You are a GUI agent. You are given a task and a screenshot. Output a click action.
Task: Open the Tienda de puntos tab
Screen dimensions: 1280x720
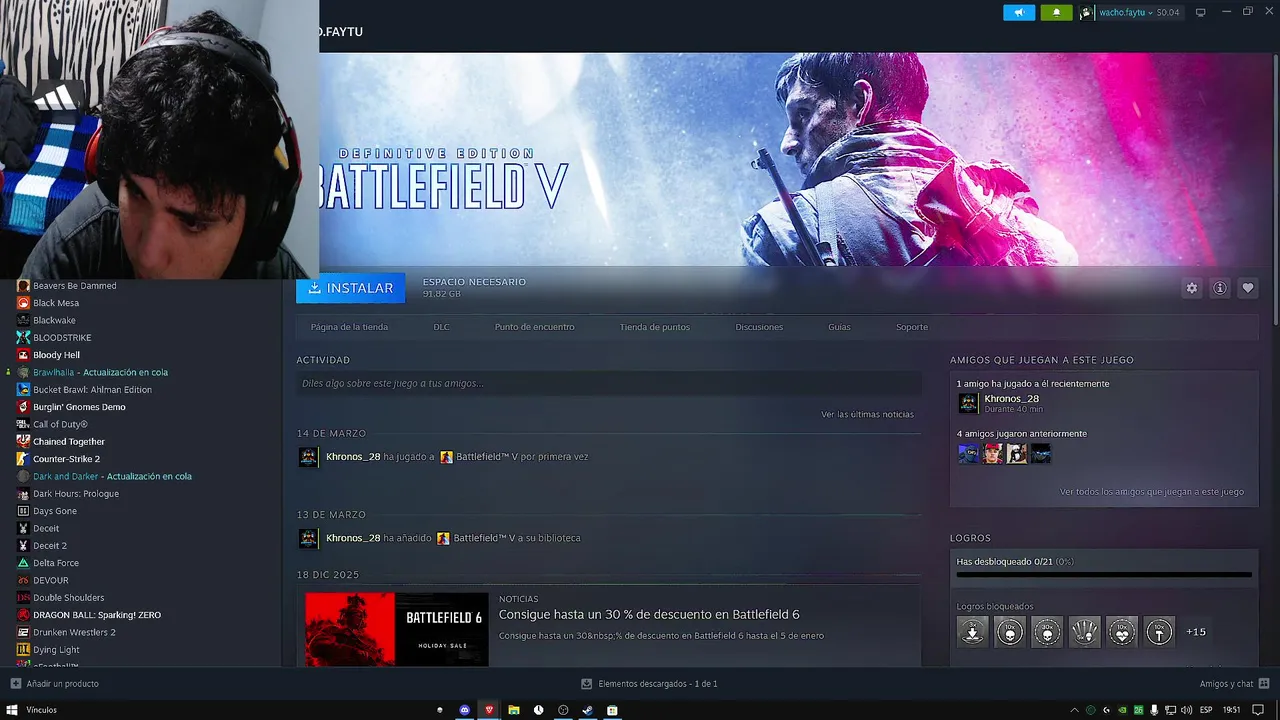[x=654, y=327]
